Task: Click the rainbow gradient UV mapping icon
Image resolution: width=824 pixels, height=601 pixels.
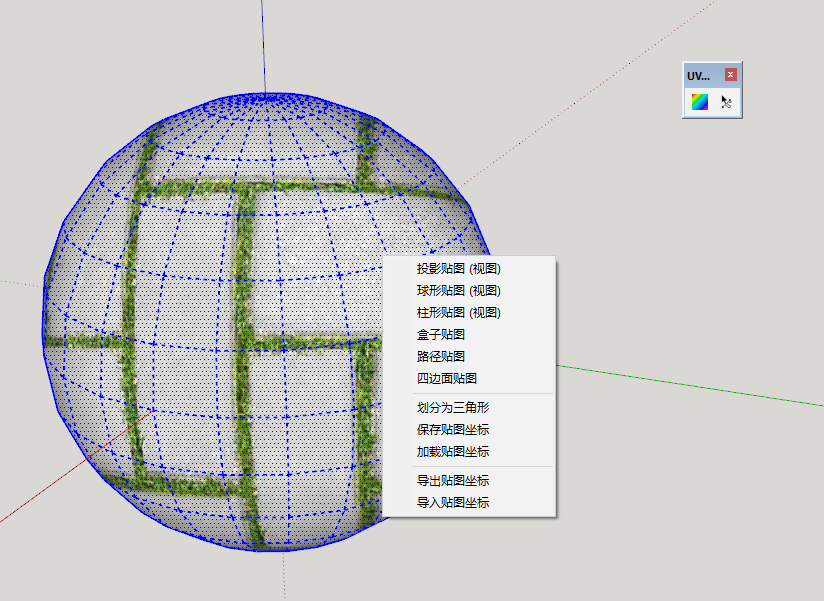Action: pyautogui.click(x=700, y=102)
